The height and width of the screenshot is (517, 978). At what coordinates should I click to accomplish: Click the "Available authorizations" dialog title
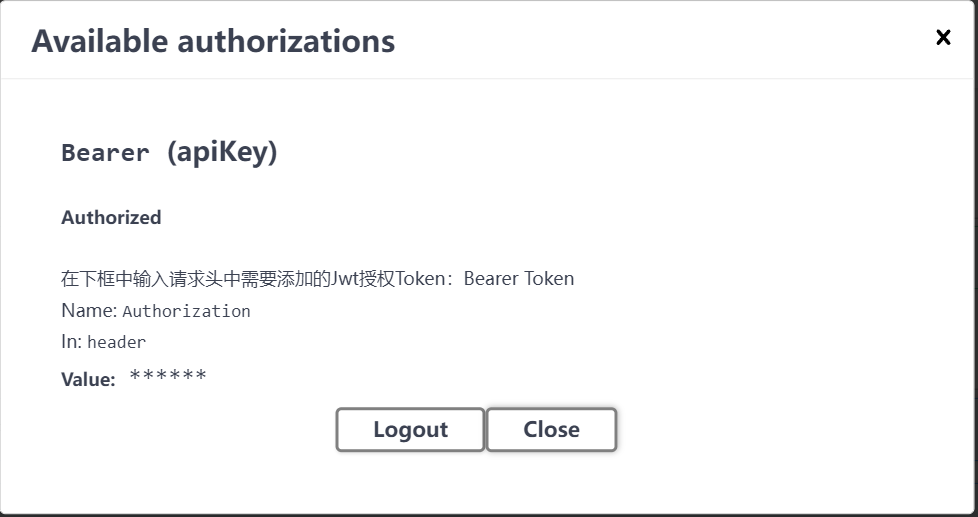[213, 41]
